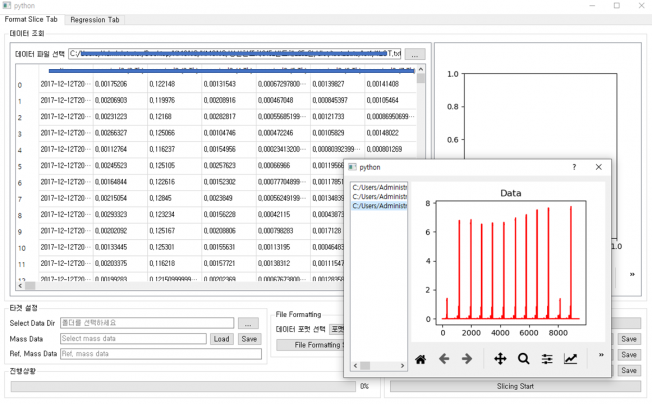Click the forward arrow in plot toolbar

(466, 358)
